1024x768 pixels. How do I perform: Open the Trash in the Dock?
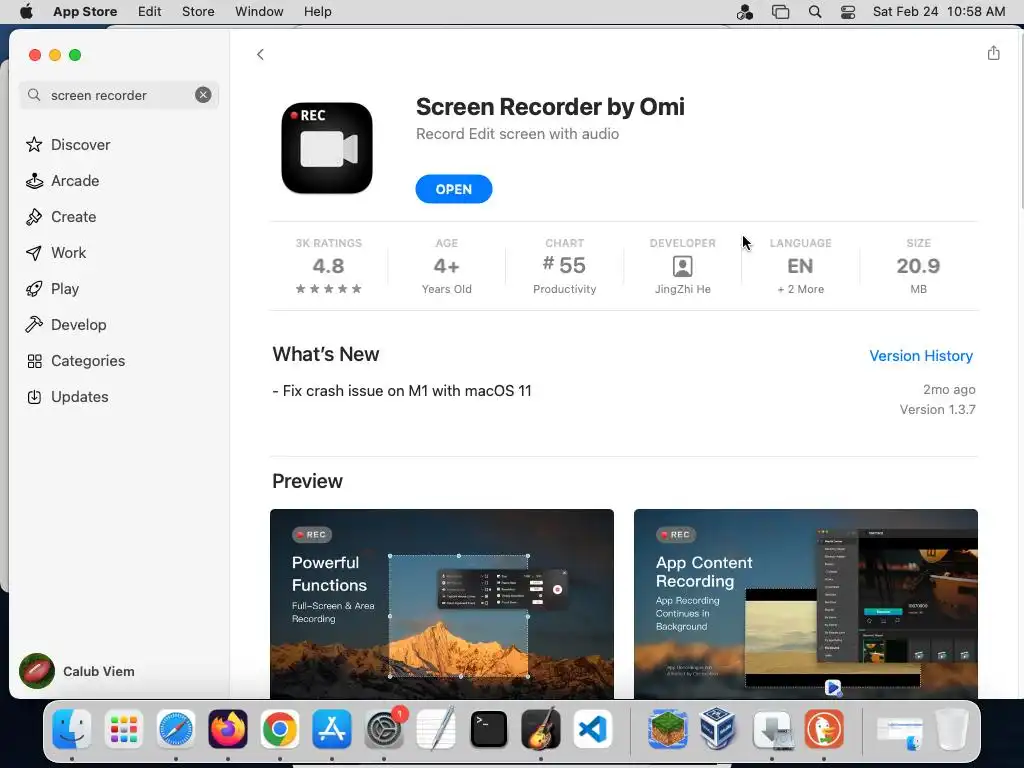pos(952,729)
